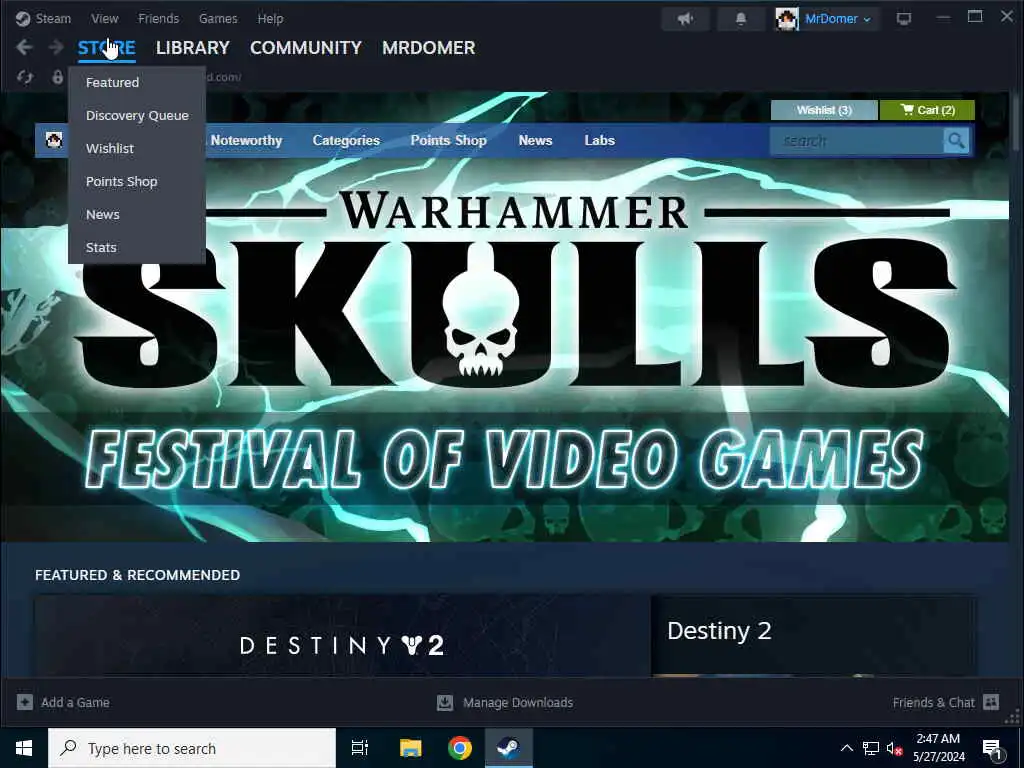Switch to the LIBRARY tab

click(193, 48)
